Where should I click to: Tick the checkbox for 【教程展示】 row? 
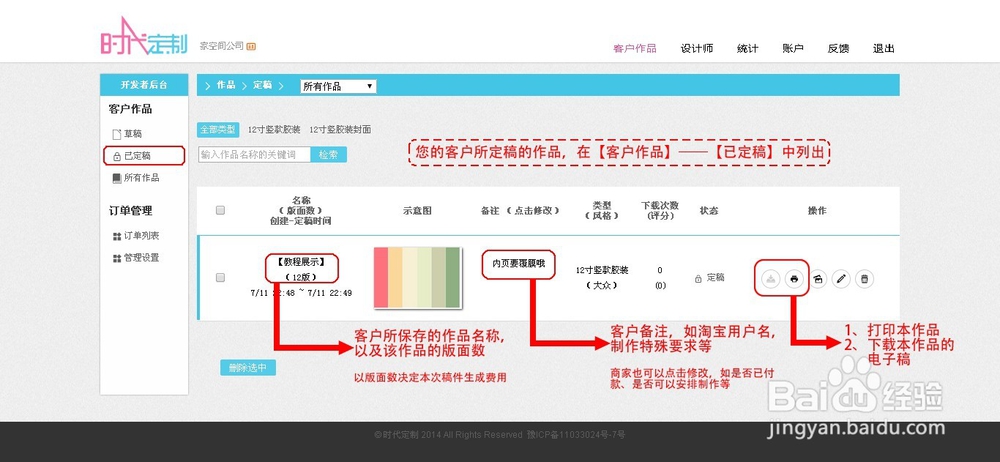pyautogui.click(x=221, y=278)
